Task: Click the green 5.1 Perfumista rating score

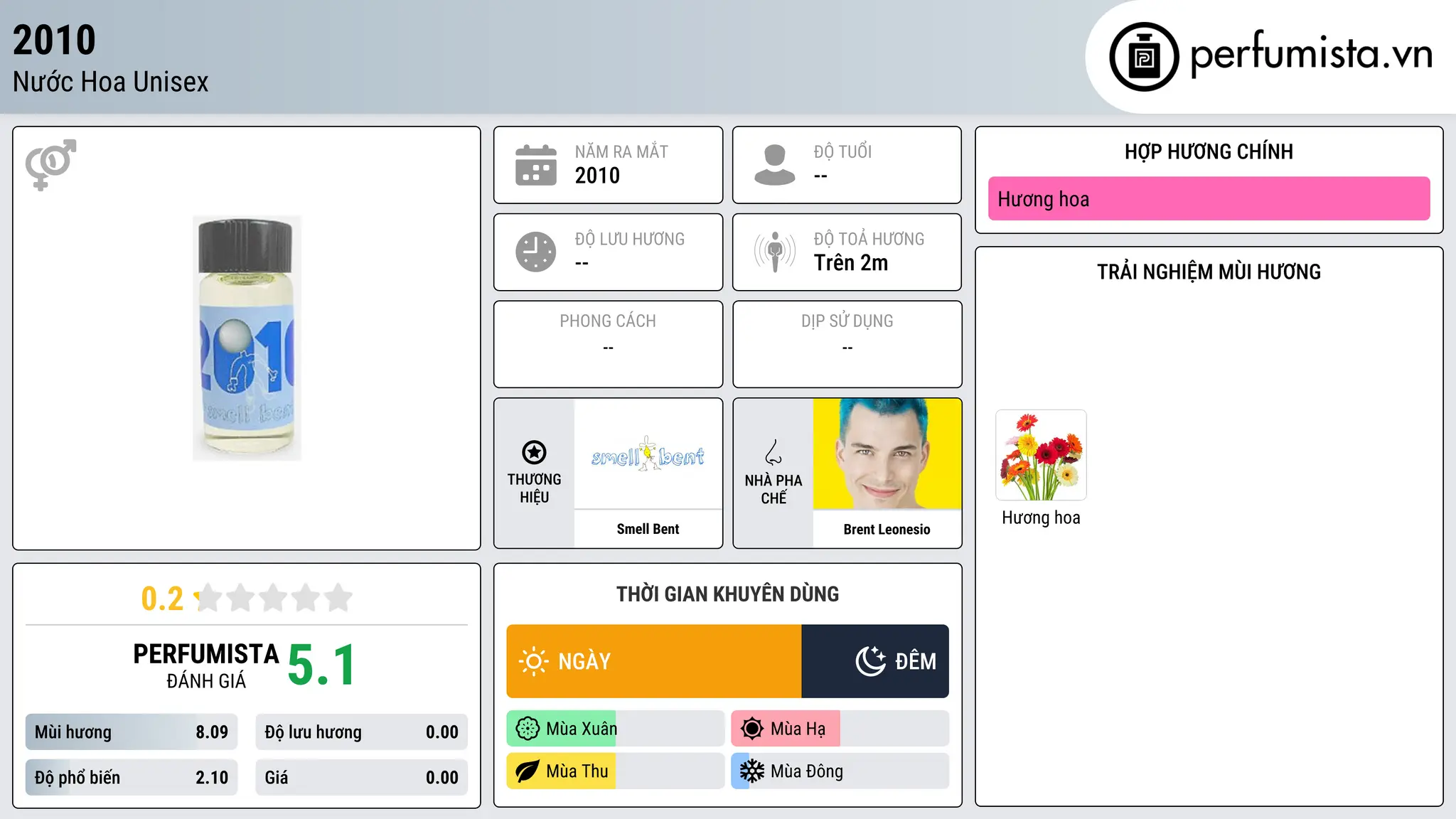Action: [321, 665]
